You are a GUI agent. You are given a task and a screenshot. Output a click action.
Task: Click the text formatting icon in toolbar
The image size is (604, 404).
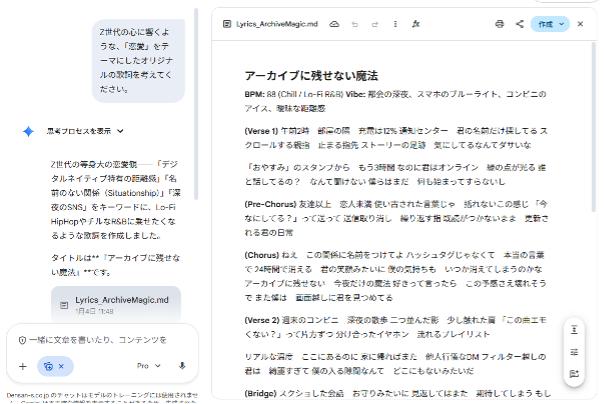coord(416,23)
